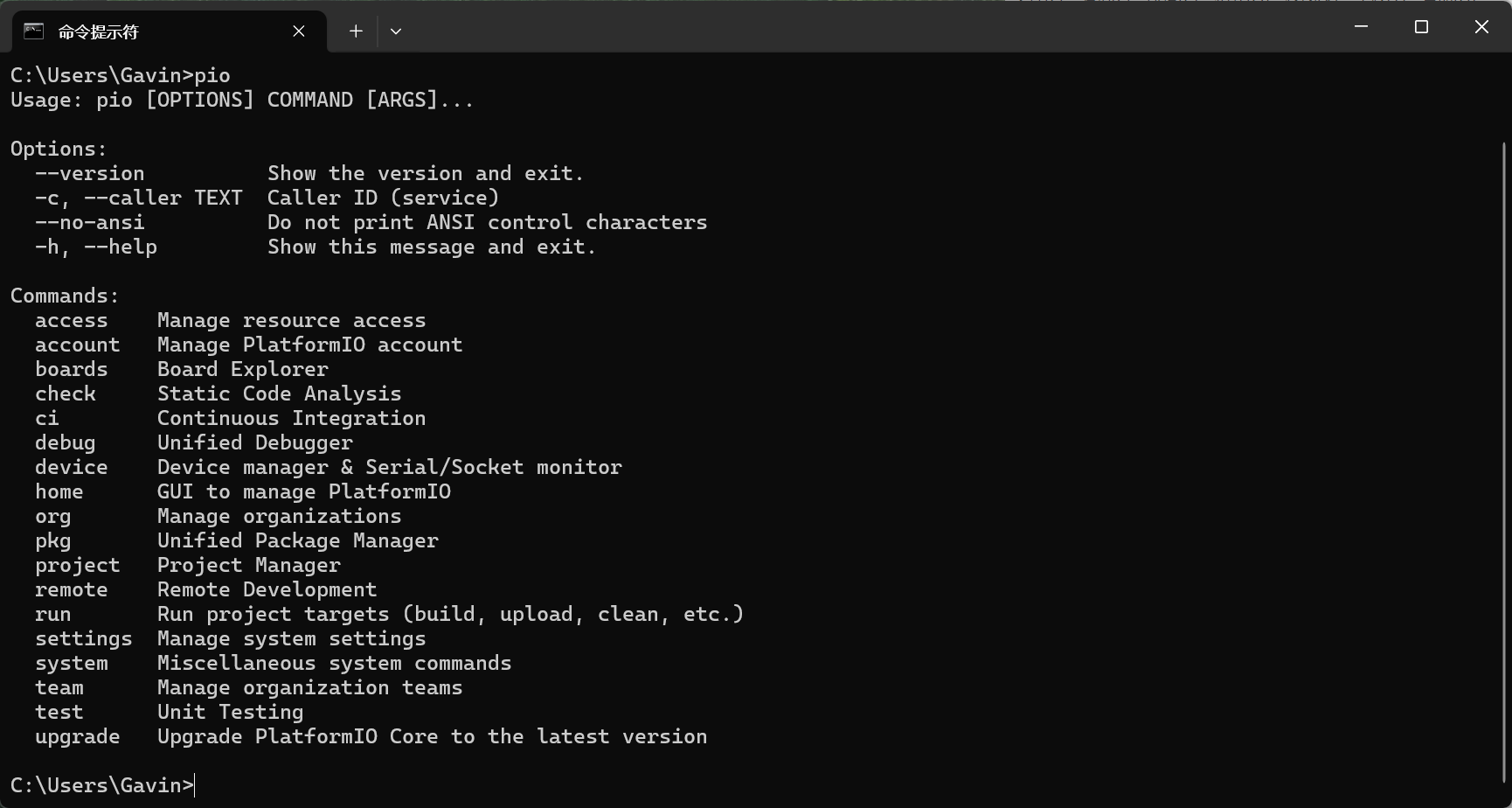Click the prompt line at C:\Users\Gavin>

[102, 785]
